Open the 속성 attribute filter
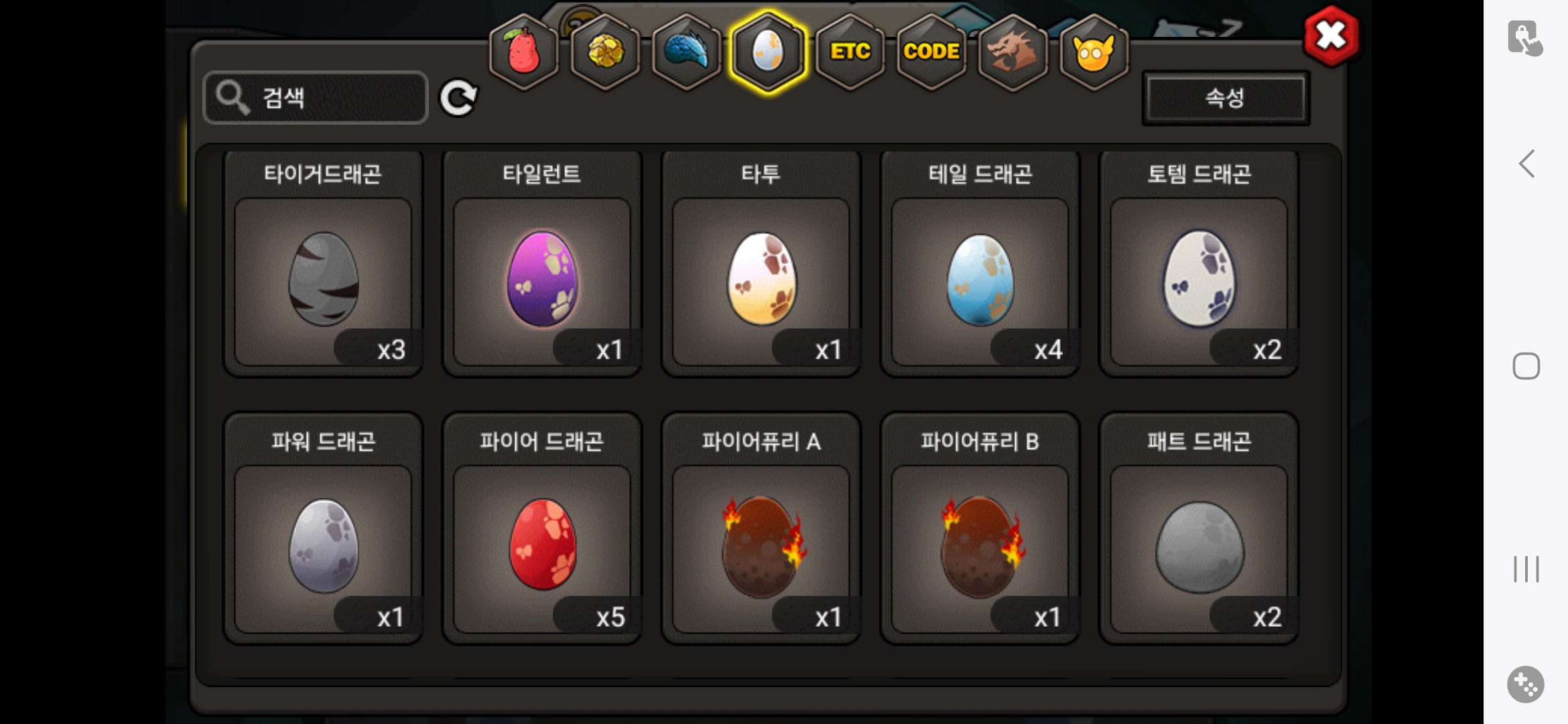The width and height of the screenshot is (1568, 724). click(1226, 98)
